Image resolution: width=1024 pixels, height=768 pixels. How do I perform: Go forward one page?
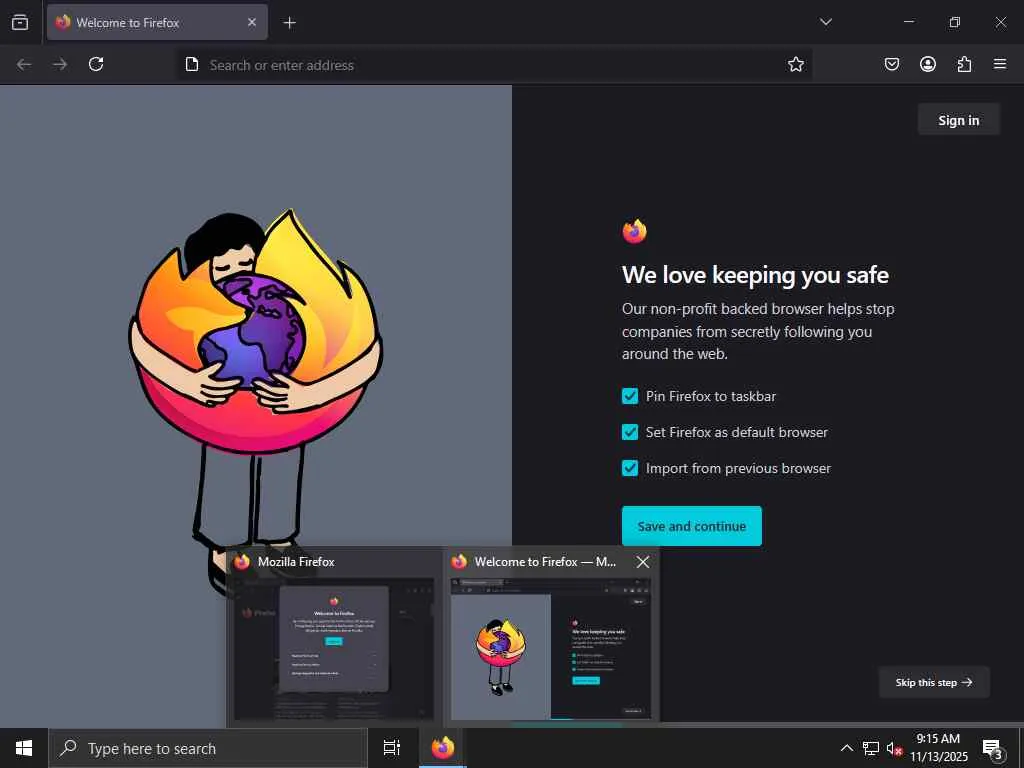(x=60, y=64)
